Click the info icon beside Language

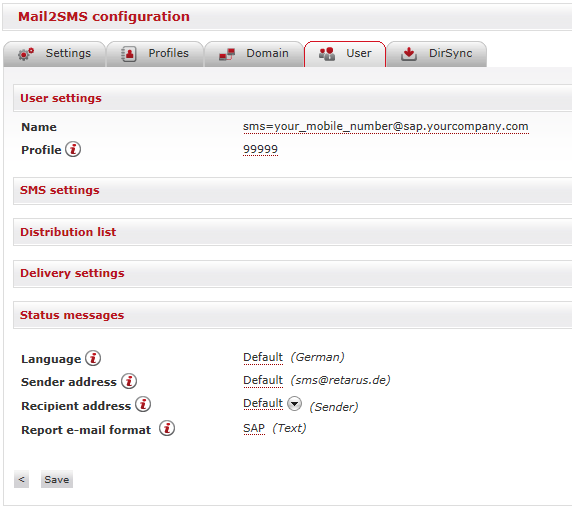coord(93,358)
